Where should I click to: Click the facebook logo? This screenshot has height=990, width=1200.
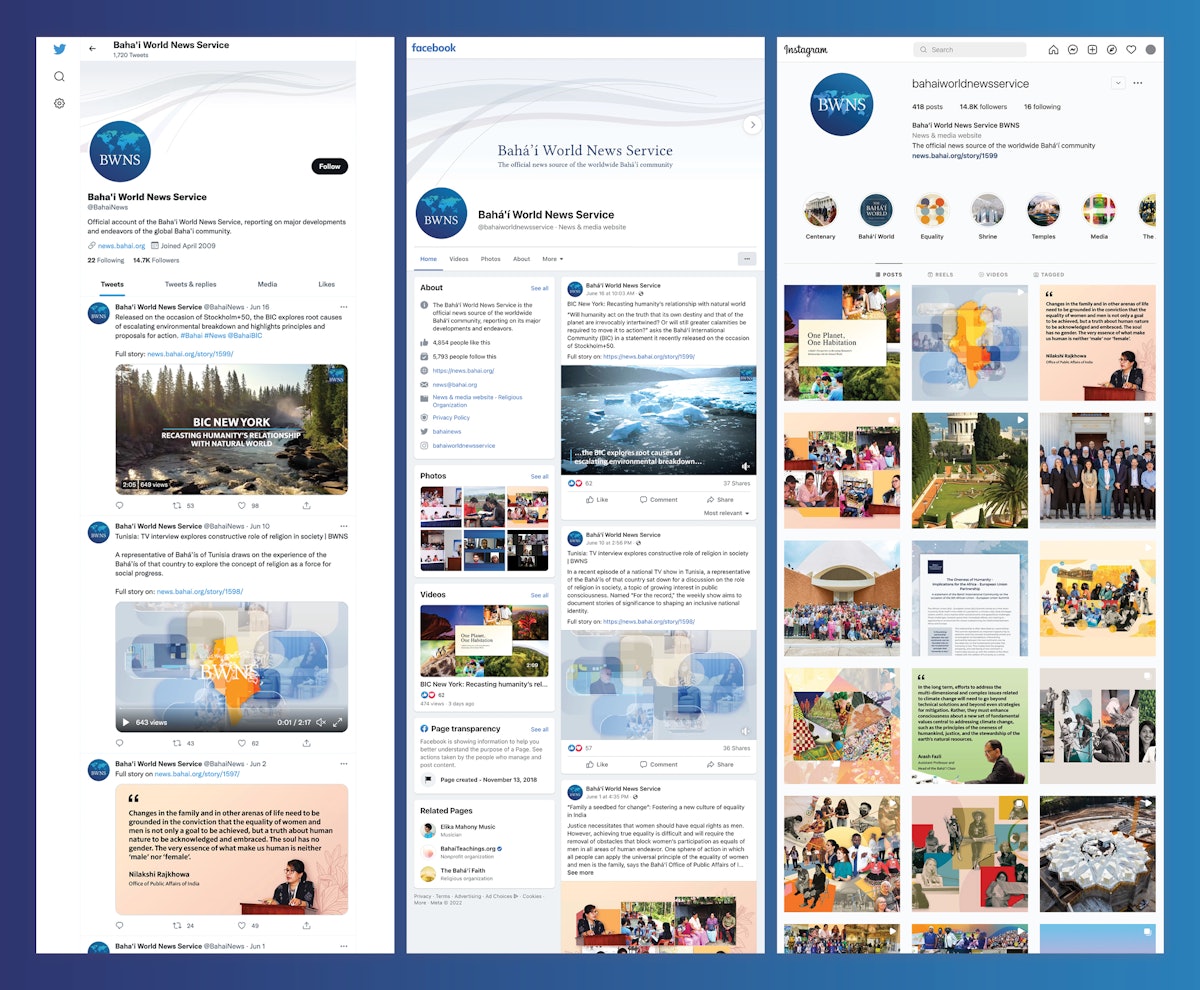point(433,48)
